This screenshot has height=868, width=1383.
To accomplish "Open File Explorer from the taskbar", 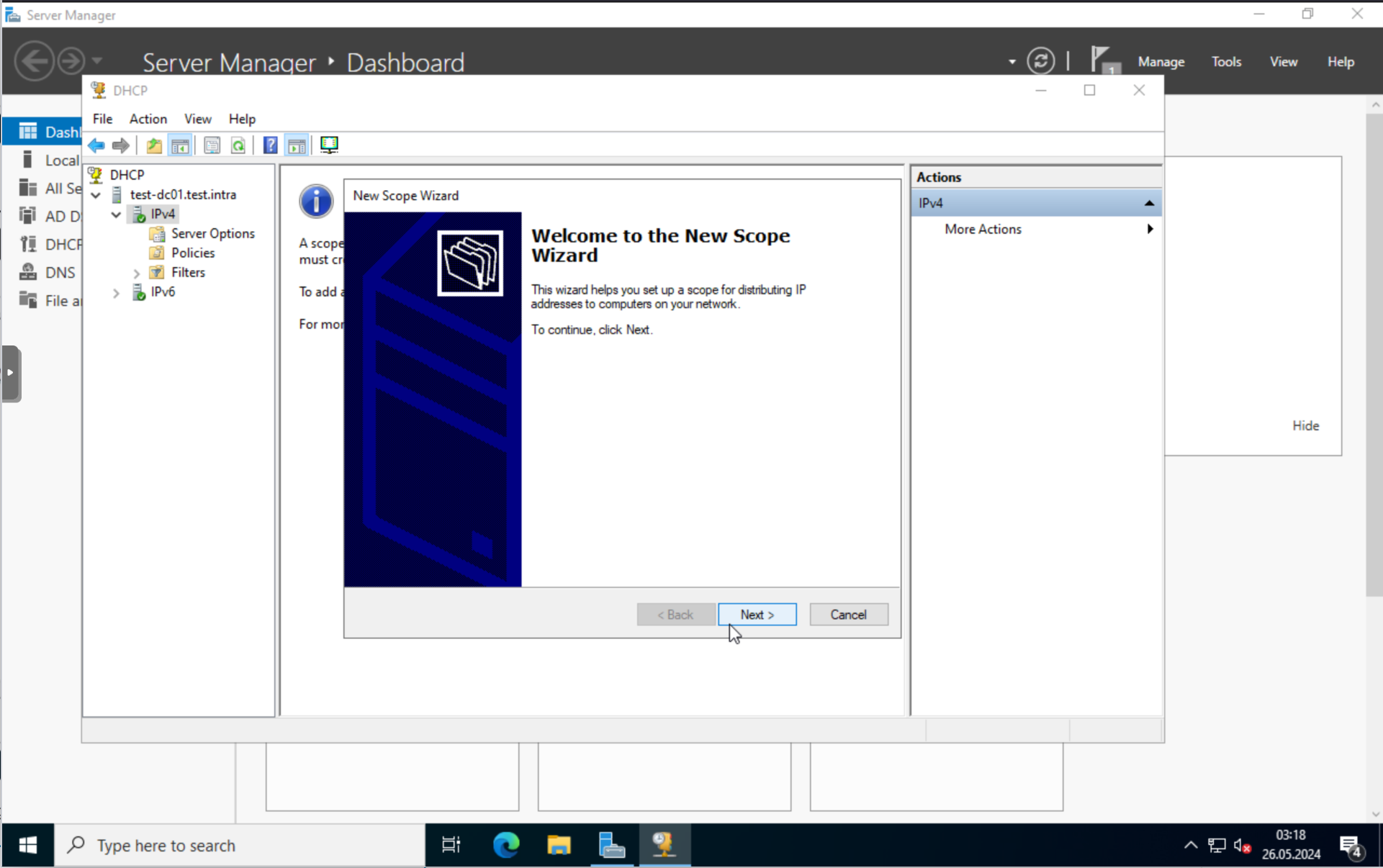I will (x=559, y=845).
